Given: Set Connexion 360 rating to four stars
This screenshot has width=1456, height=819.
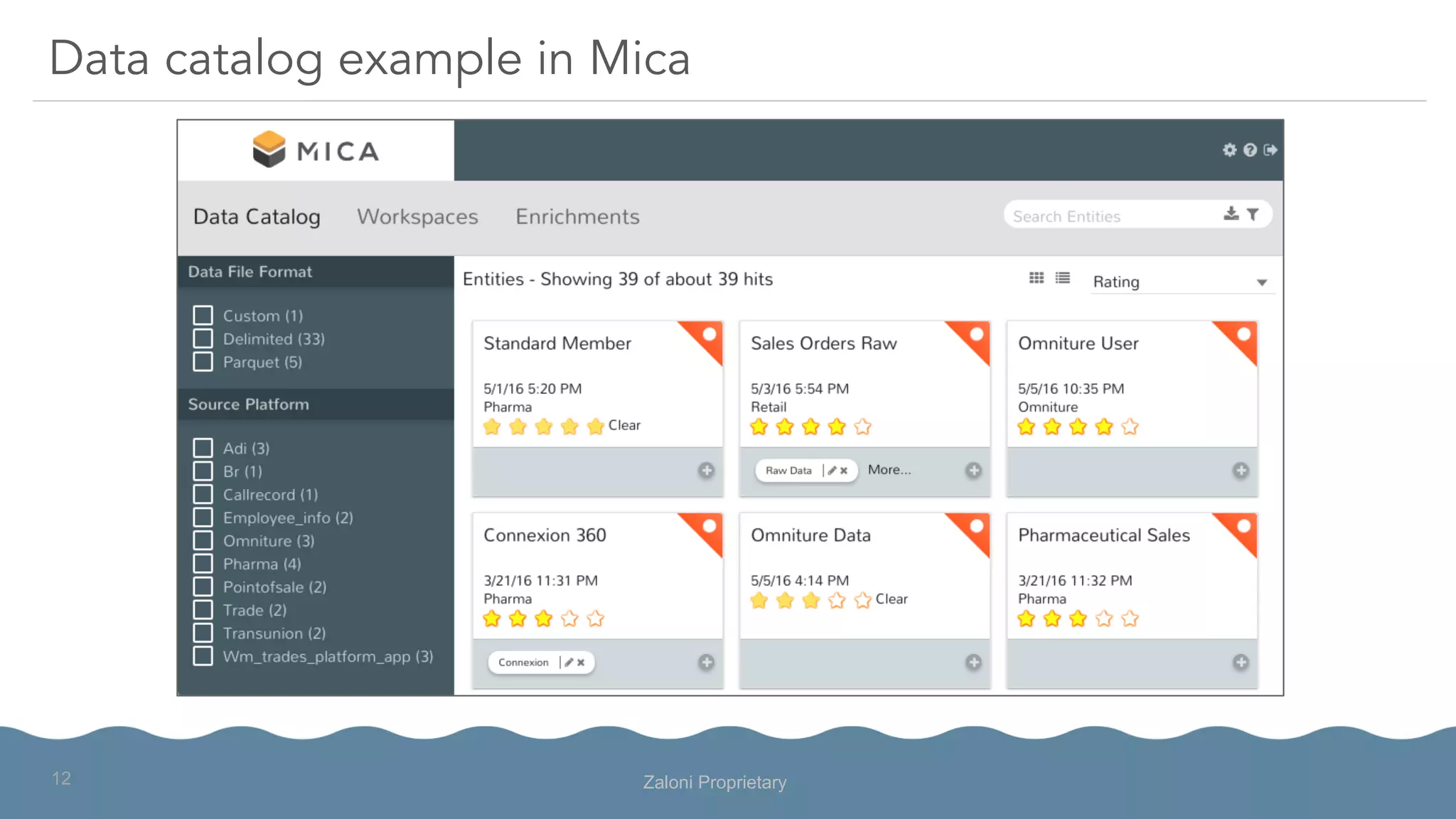Looking at the screenshot, I should click(x=569, y=619).
